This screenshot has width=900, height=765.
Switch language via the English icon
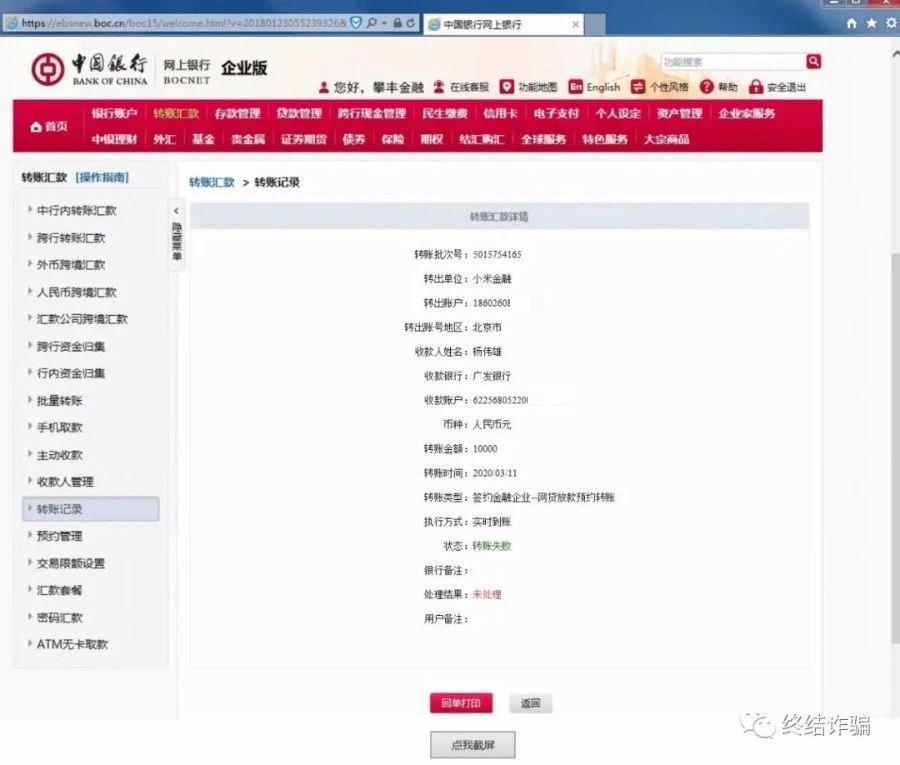click(x=575, y=87)
